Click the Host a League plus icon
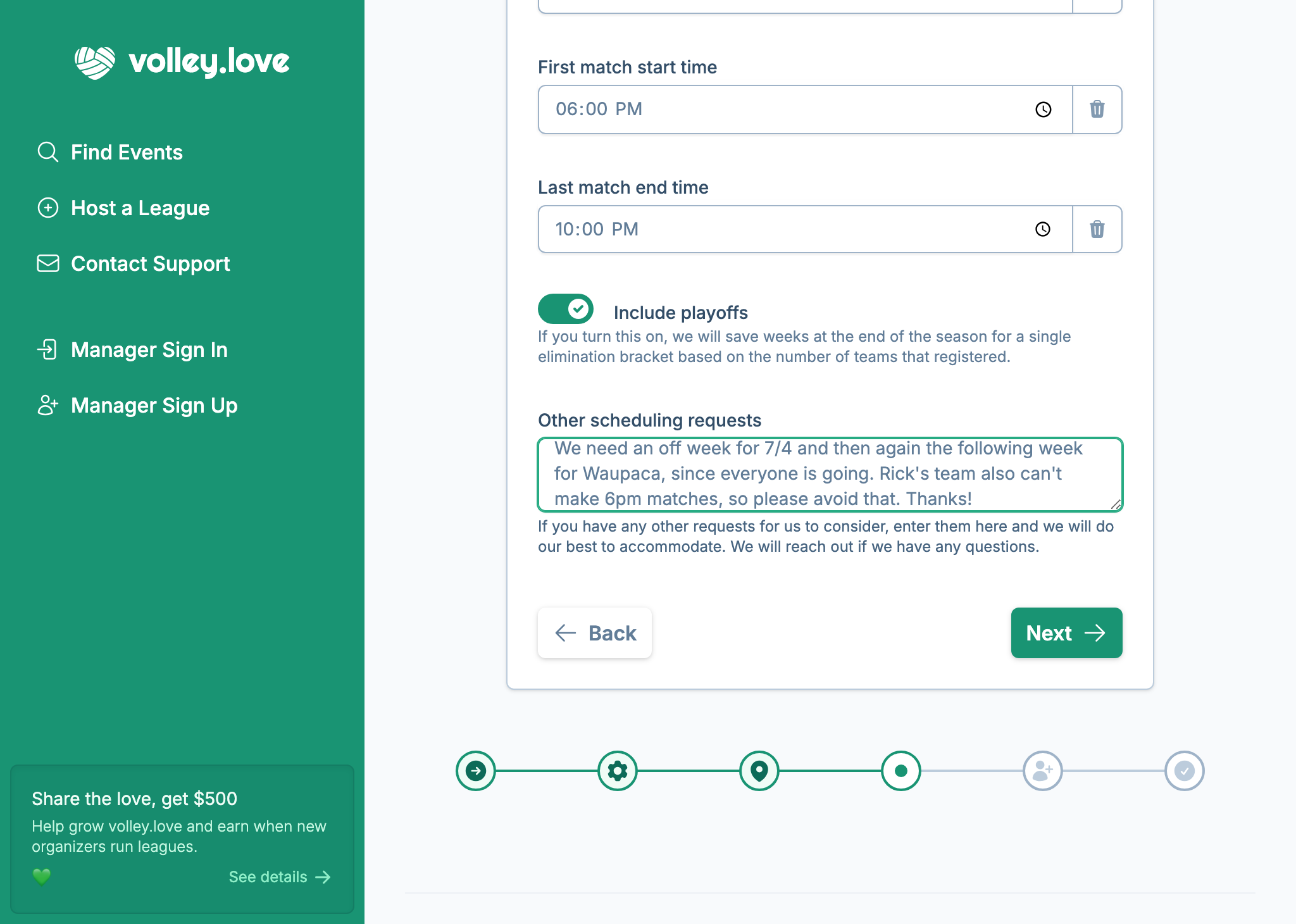Screen dimensions: 1296x924 coord(48,208)
